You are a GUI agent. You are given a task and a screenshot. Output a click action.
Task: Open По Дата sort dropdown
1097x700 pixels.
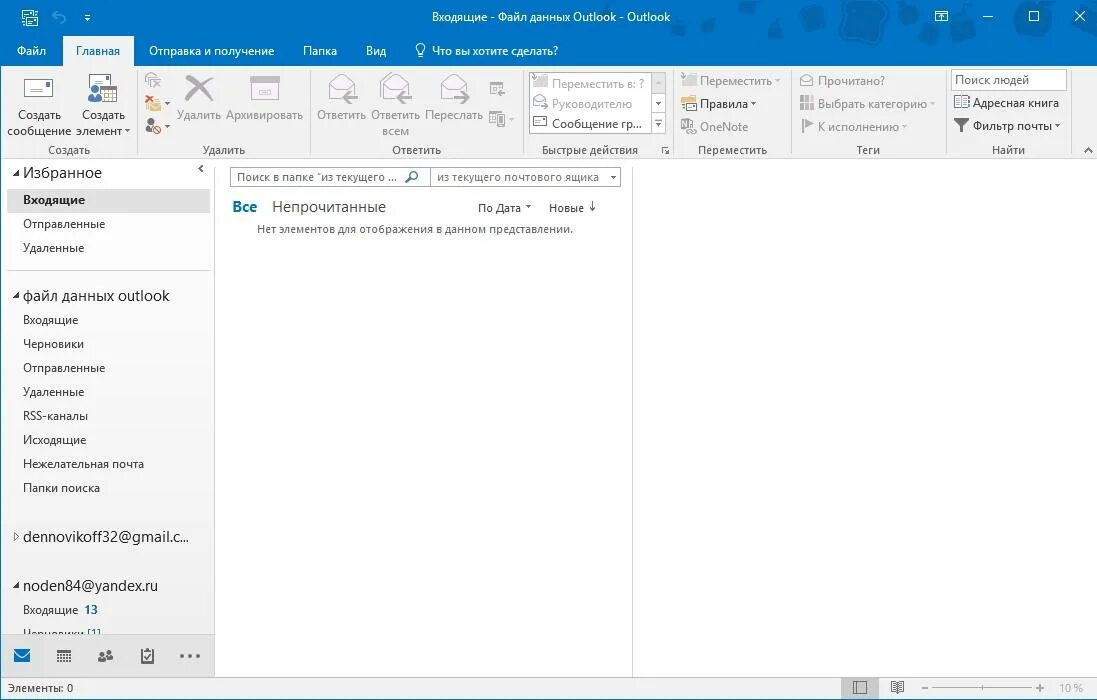504,208
